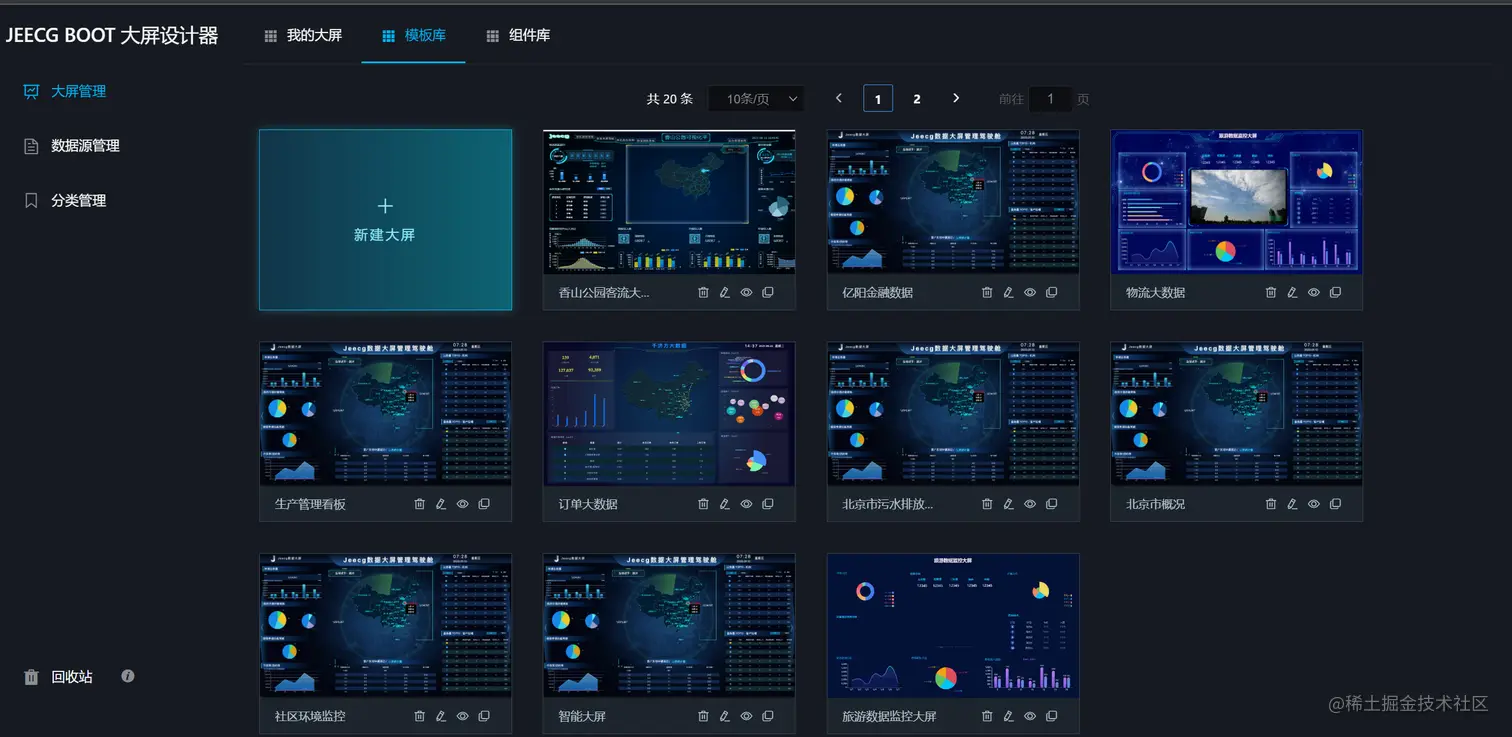This screenshot has height=737, width=1512.
Task: Copy the 智能大屏 template
Action: (x=767, y=716)
